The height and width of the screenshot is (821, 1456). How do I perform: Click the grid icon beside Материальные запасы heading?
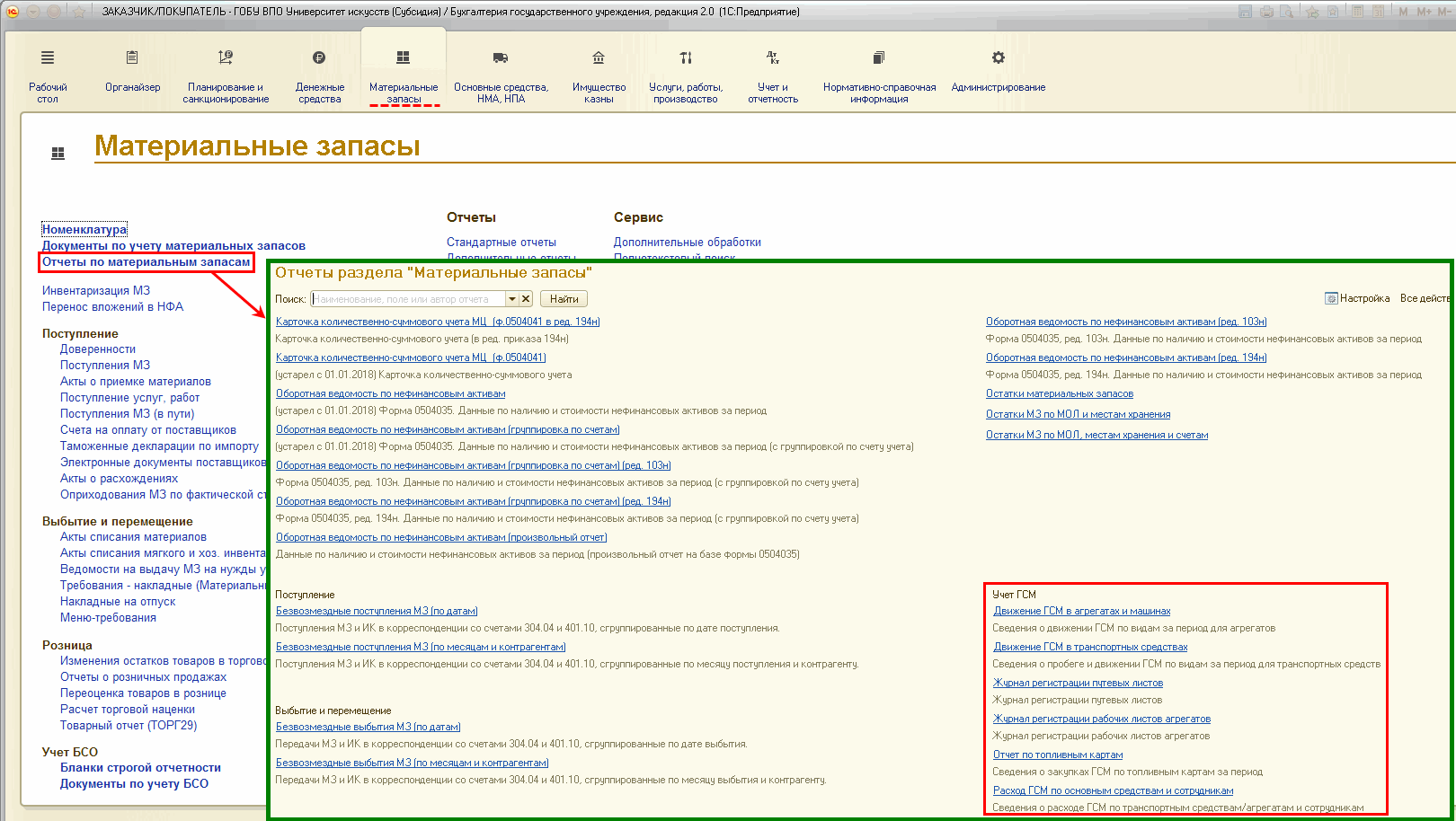[x=58, y=154]
